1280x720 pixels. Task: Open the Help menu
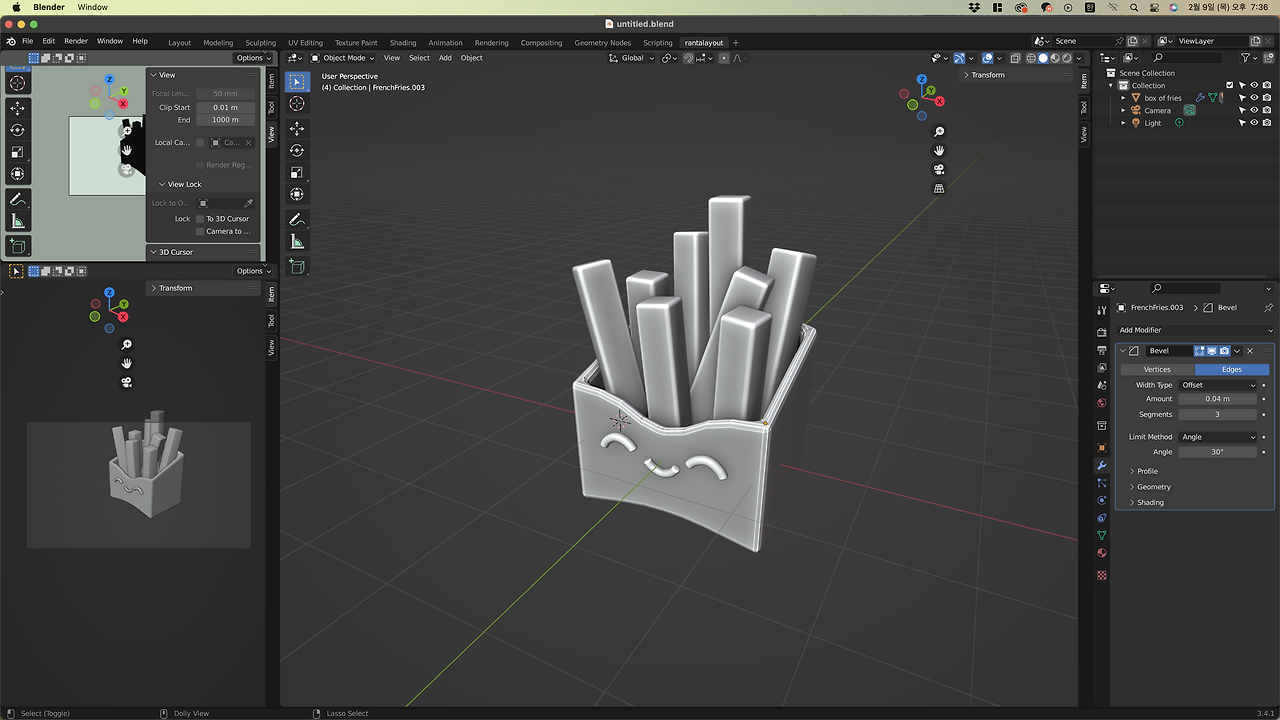[140, 41]
